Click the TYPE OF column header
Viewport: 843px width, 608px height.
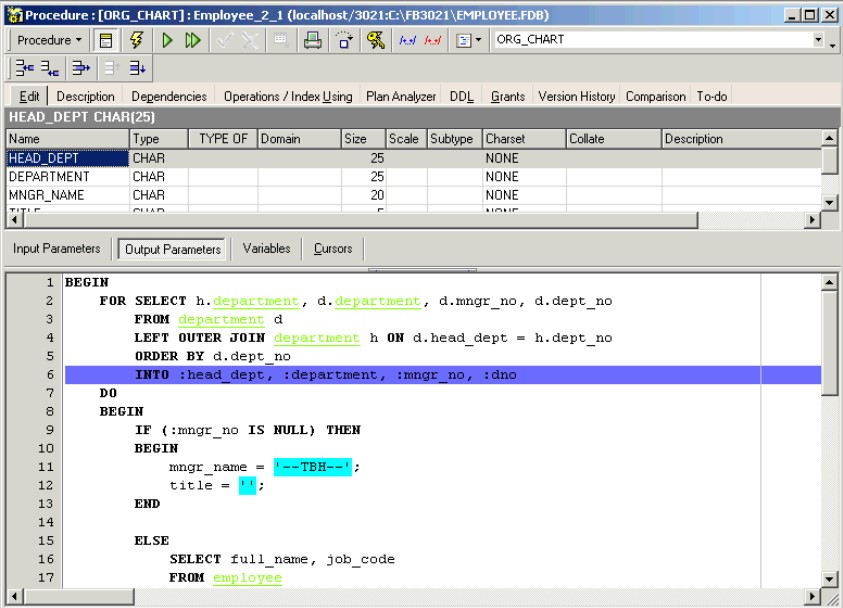click(223, 139)
